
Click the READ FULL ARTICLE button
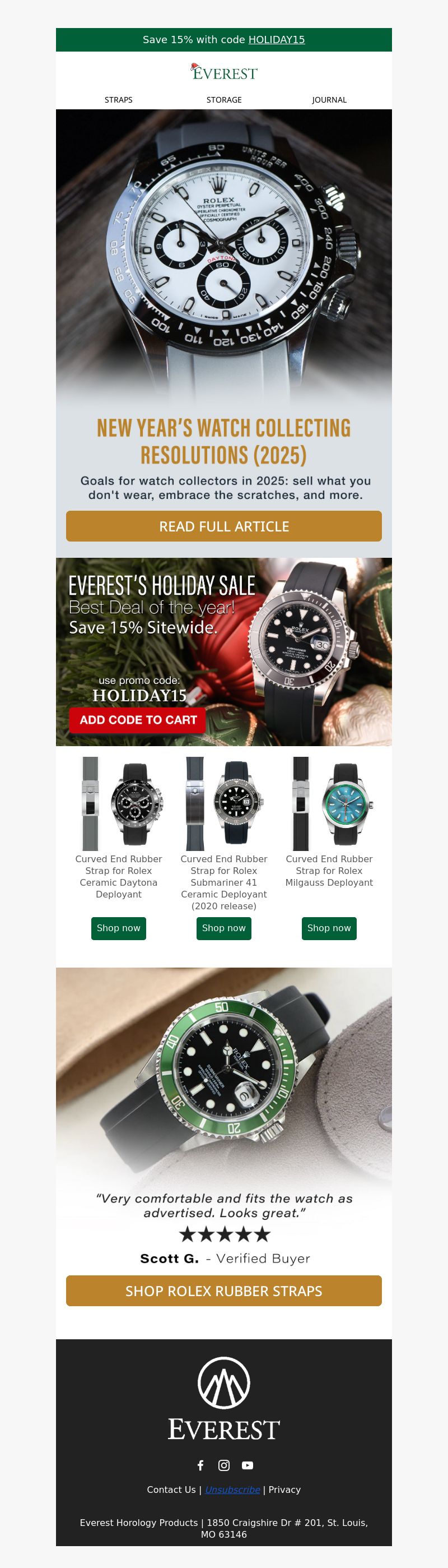point(223,526)
